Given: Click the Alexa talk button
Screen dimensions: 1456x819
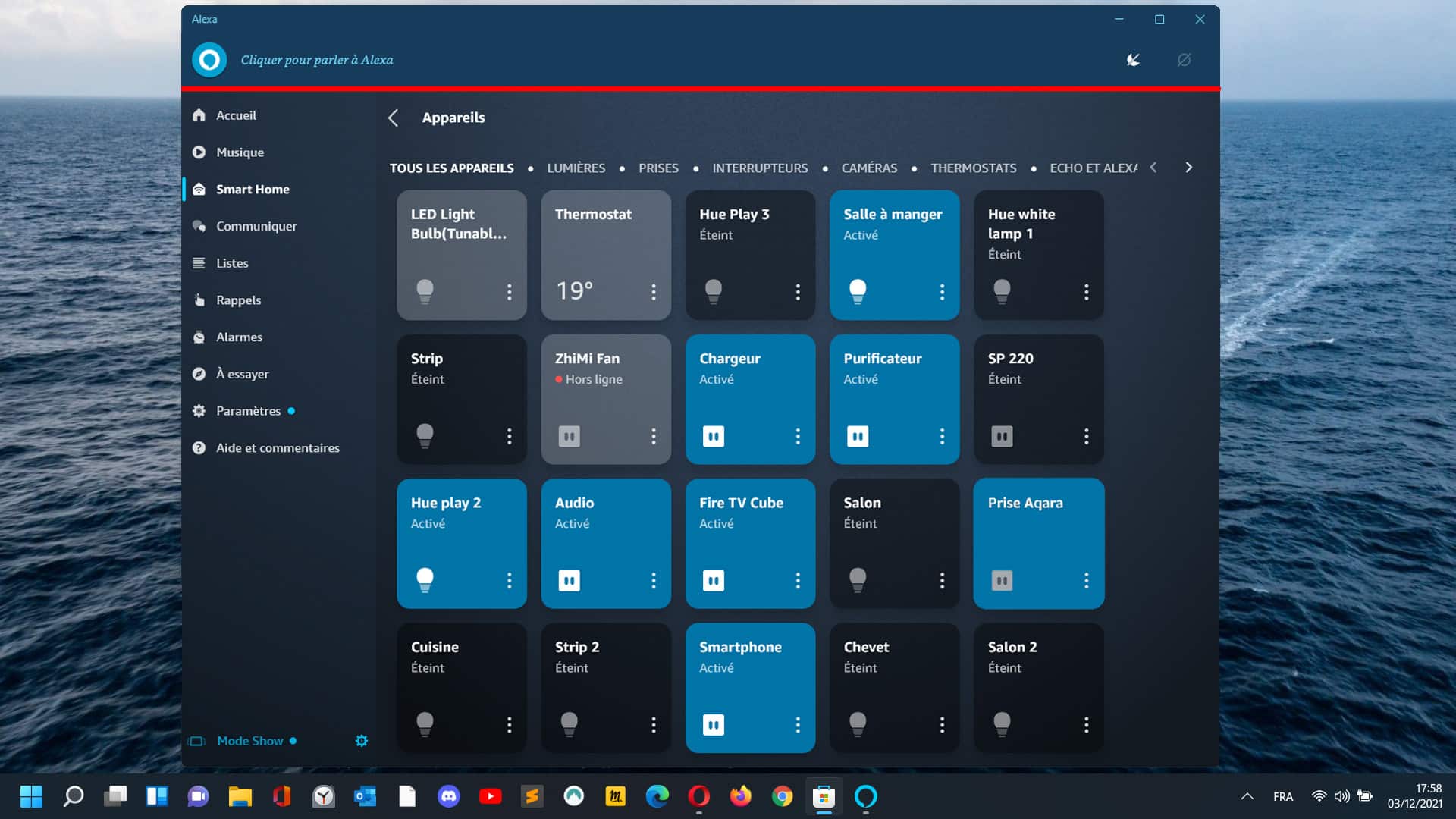Looking at the screenshot, I should pyautogui.click(x=209, y=60).
